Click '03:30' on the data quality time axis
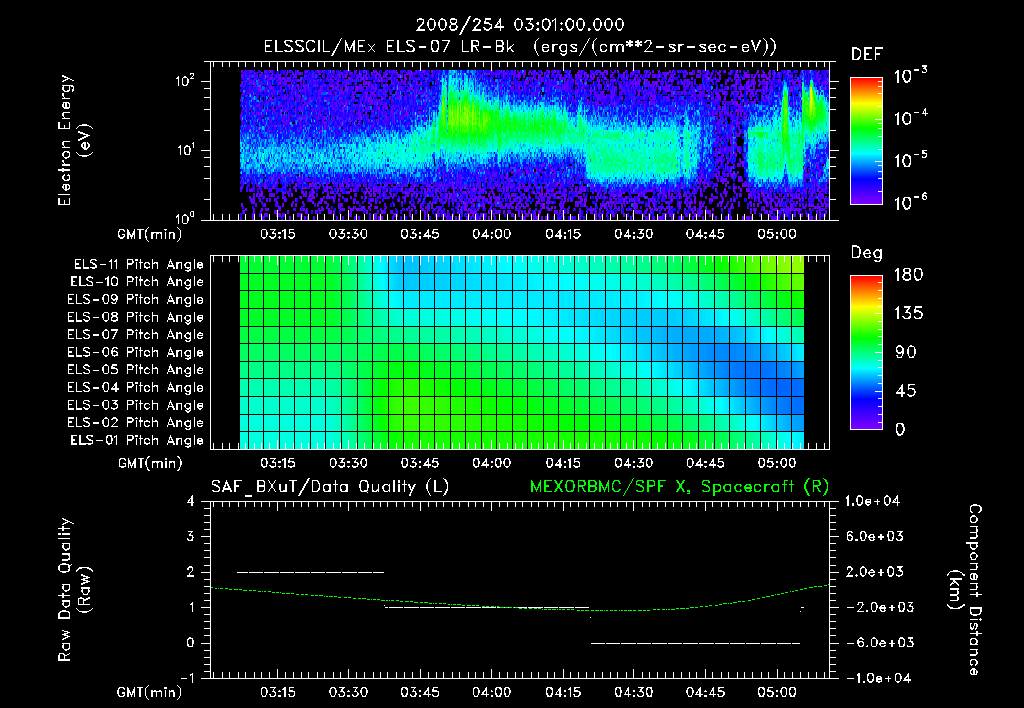 pyautogui.click(x=349, y=692)
